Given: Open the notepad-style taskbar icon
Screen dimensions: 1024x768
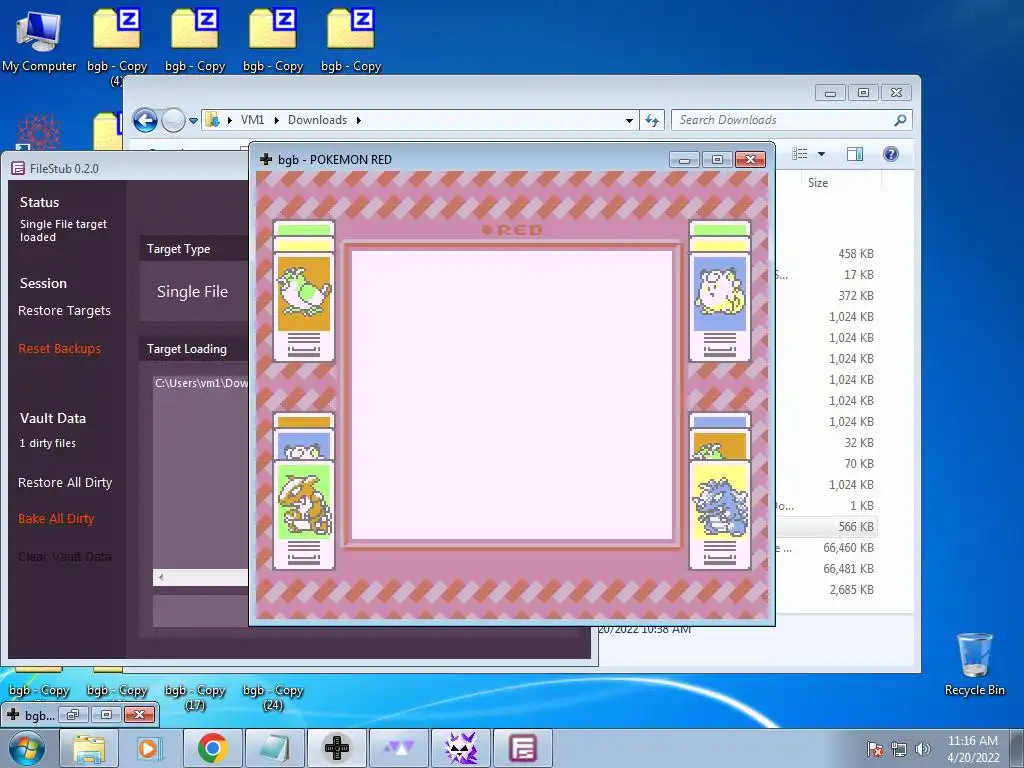Looking at the screenshot, I should (274, 748).
